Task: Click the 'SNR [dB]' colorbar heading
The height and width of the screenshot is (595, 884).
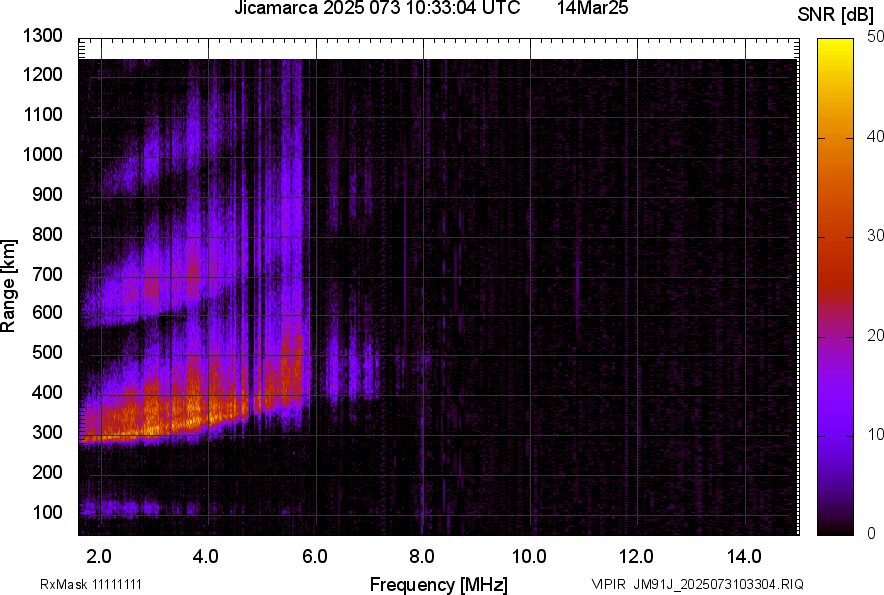Action: (836, 15)
